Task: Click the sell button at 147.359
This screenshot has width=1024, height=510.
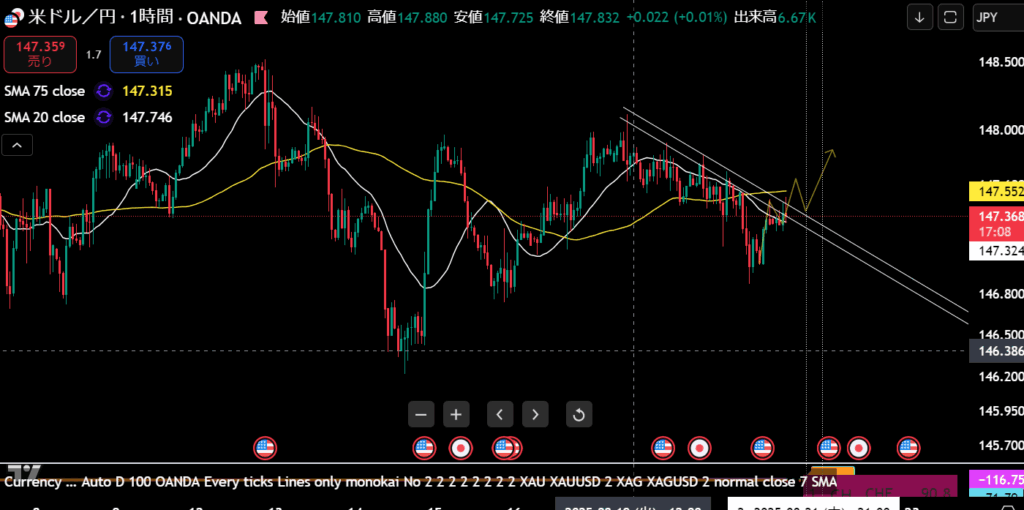Action: click(40, 54)
